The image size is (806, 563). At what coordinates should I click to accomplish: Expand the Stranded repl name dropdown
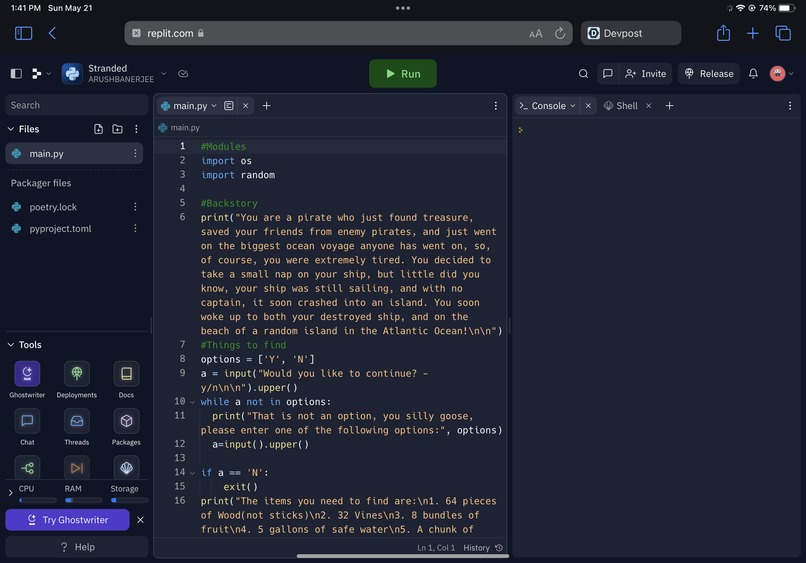pyautogui.click(x=163, y=74)
